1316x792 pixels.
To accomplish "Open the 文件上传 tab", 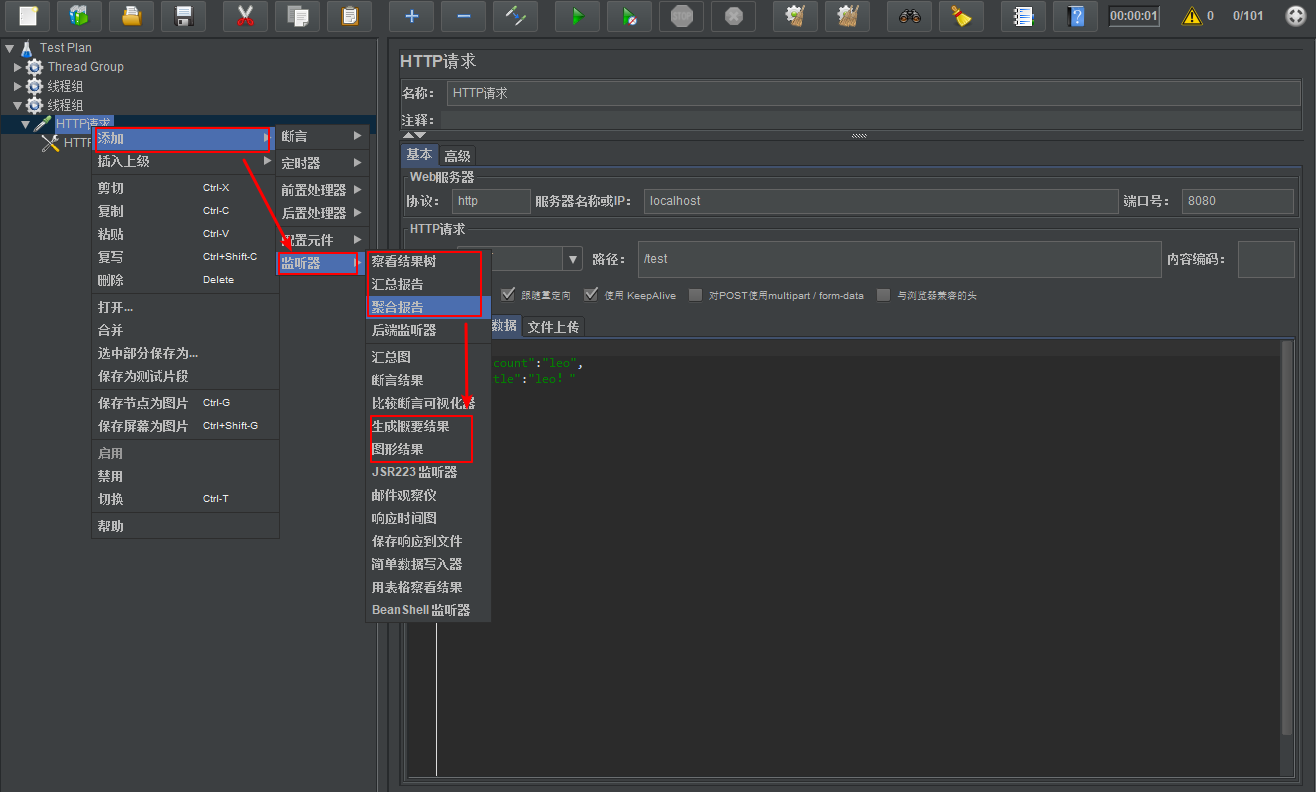I will [553, 327].
